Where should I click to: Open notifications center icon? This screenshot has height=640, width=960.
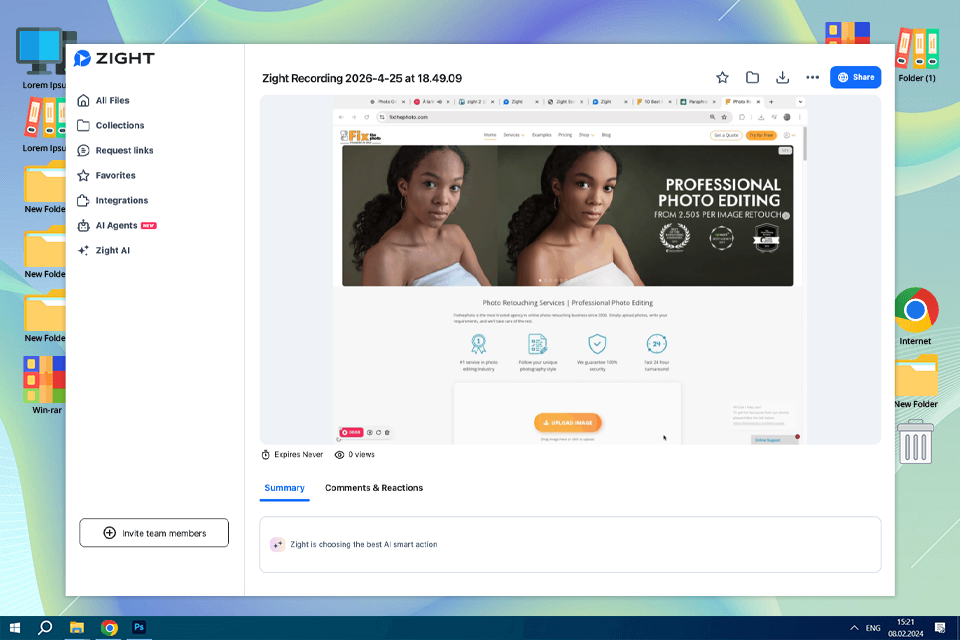(x=940, y=628)
